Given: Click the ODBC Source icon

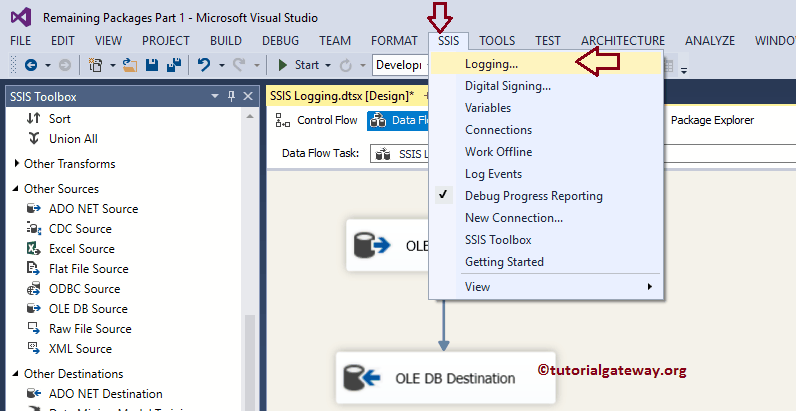Looking at the screenshot, I should [x=34, y=289].
